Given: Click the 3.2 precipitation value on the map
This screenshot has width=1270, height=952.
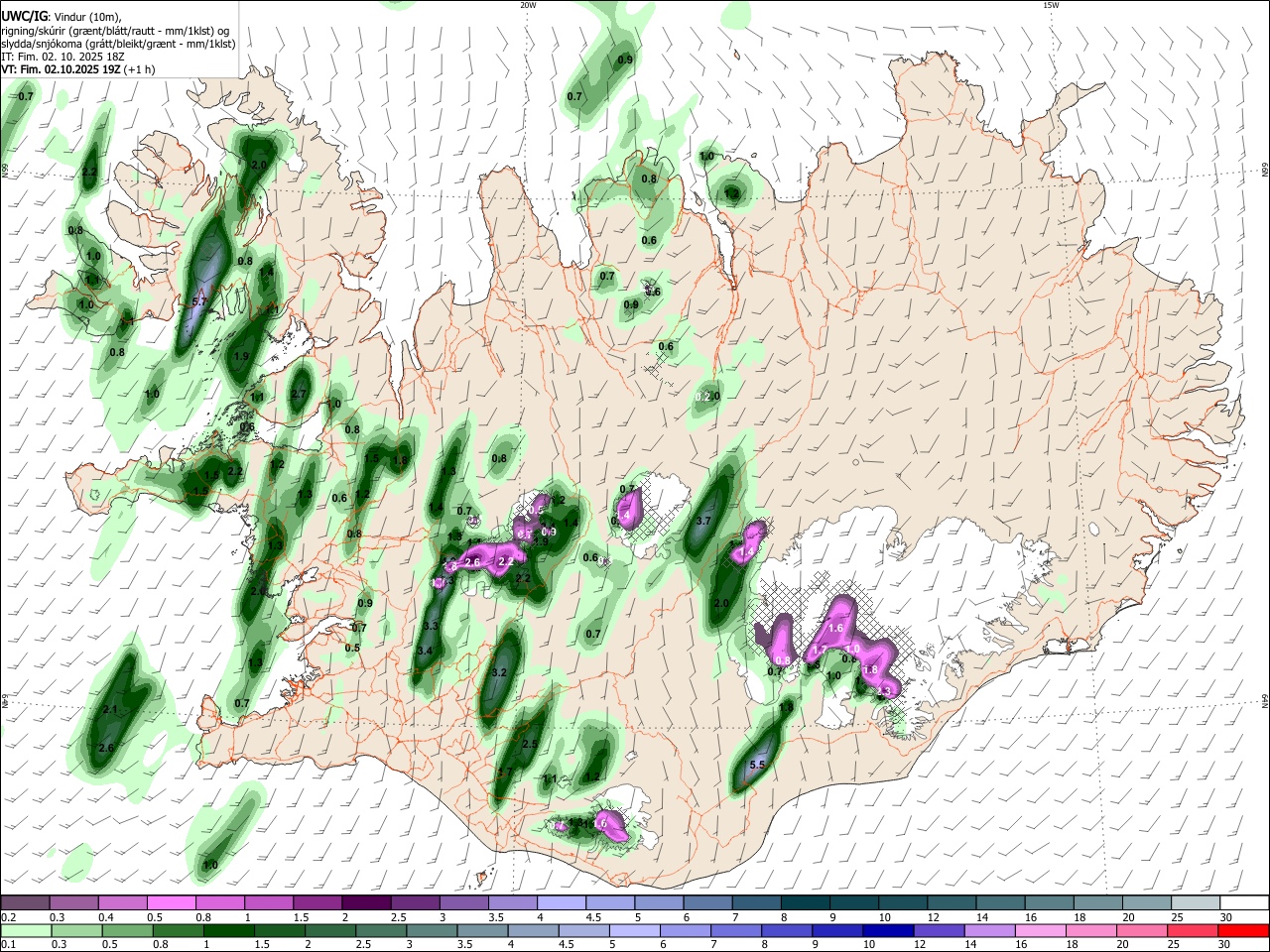Looking at the screenshot, I should [500, 672].
